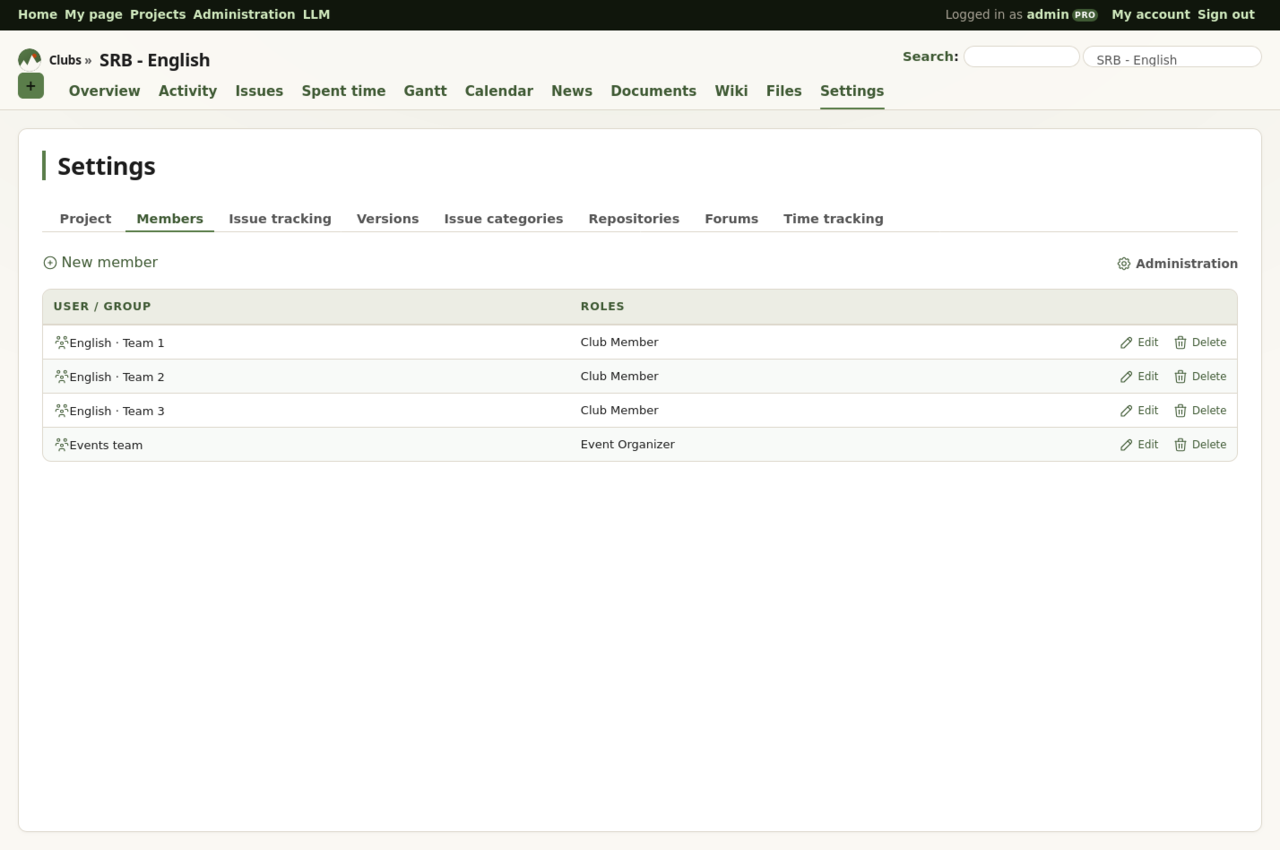Delete Events team member
Viewport: 1280px width, 850px height.
[x=1200, y=444]
